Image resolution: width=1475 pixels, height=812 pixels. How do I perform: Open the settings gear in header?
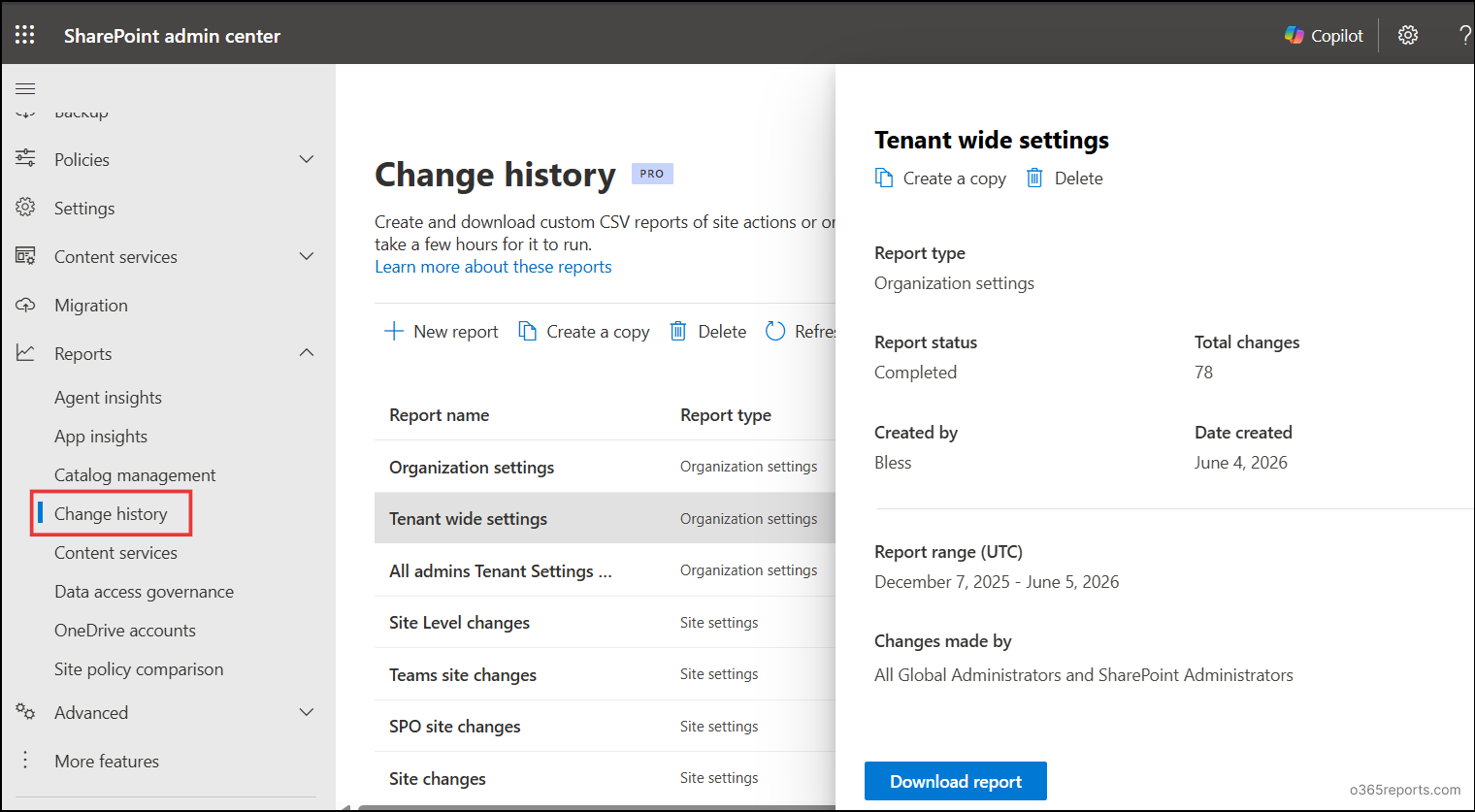1408,35
